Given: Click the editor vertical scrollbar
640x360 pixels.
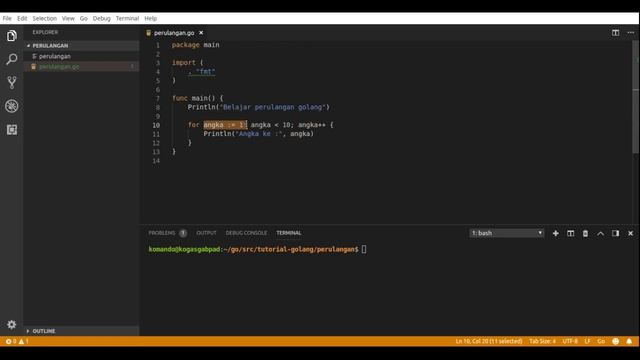Looking at the screenshot, I should [636, 98].
